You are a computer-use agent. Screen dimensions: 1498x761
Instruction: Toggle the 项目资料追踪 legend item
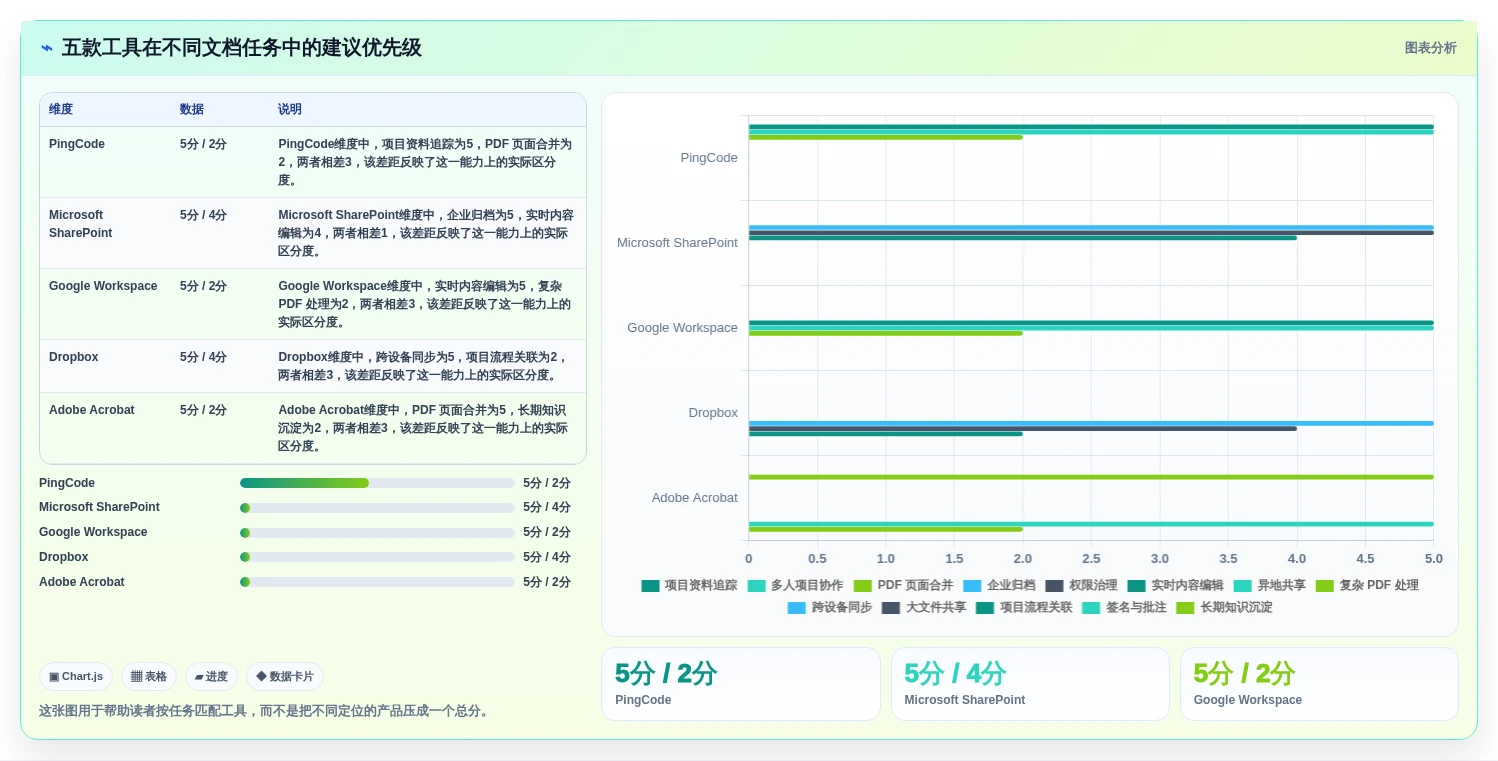pyautogui.click(x=689, y=585)
